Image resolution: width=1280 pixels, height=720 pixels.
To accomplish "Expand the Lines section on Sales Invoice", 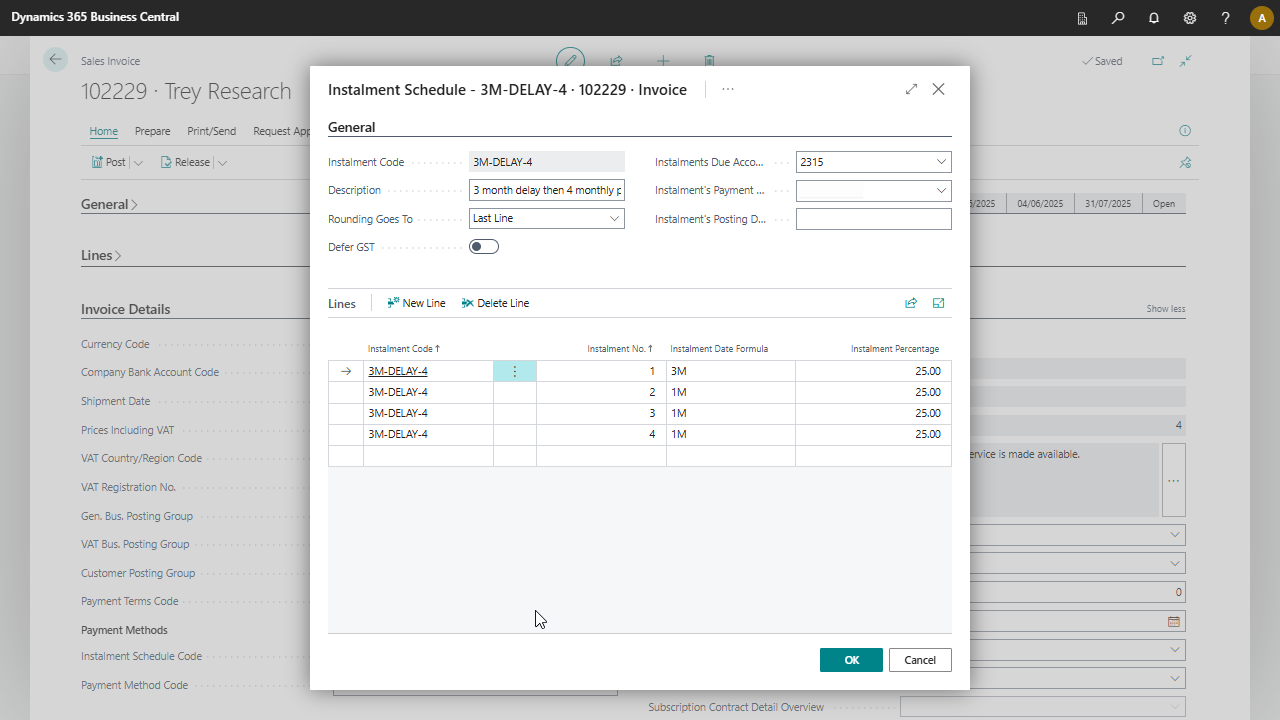I will pos(101,255).
